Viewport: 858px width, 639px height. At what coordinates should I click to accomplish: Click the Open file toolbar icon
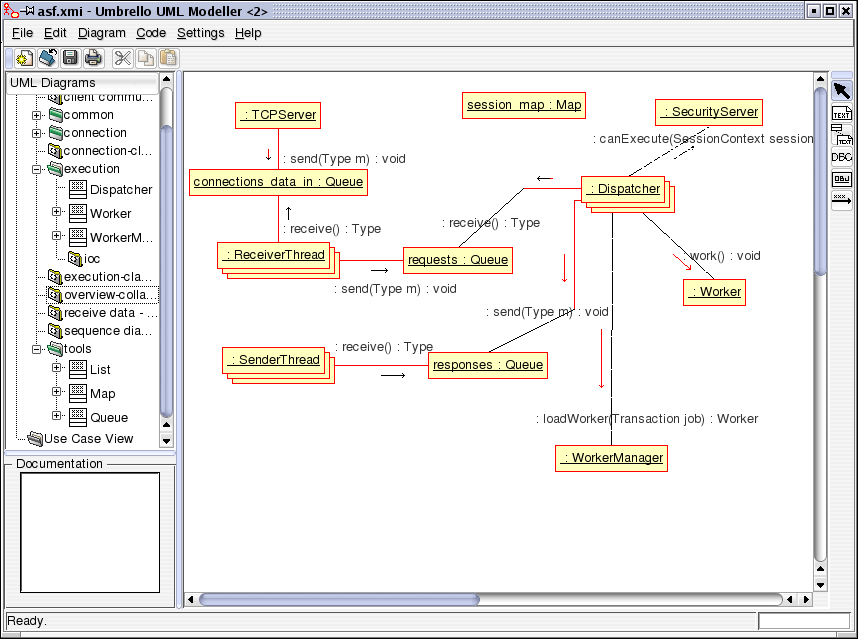pos(48,58)
